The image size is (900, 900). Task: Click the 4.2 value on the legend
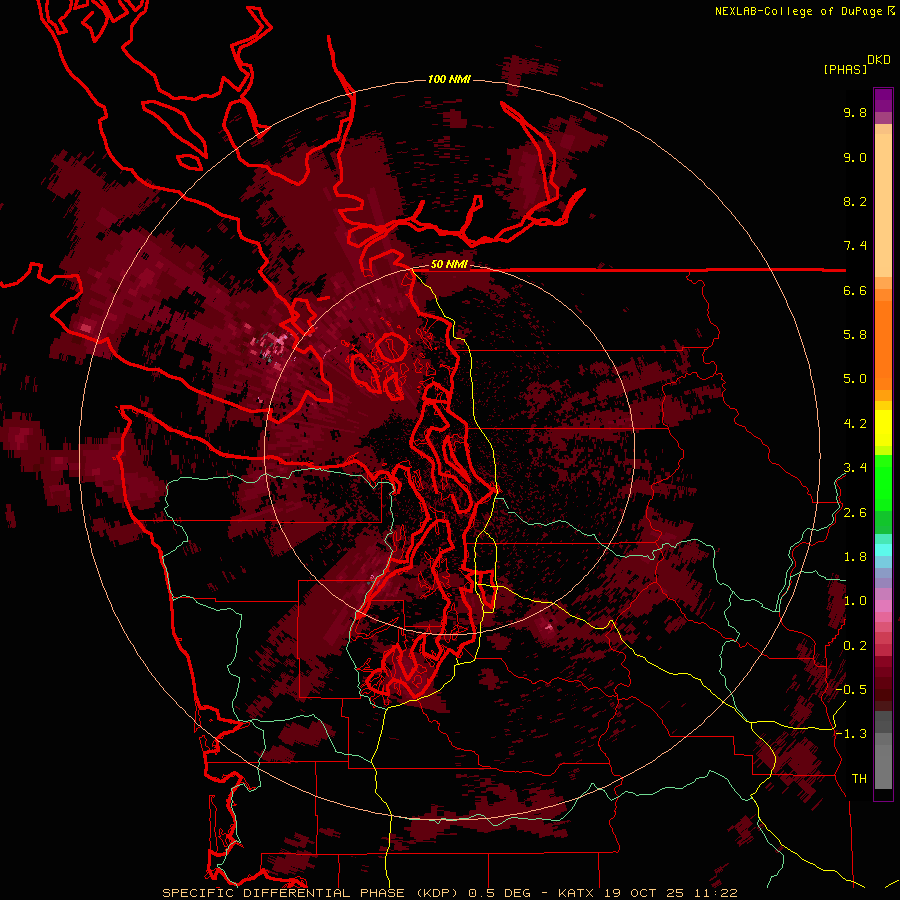tap(855, 424)
